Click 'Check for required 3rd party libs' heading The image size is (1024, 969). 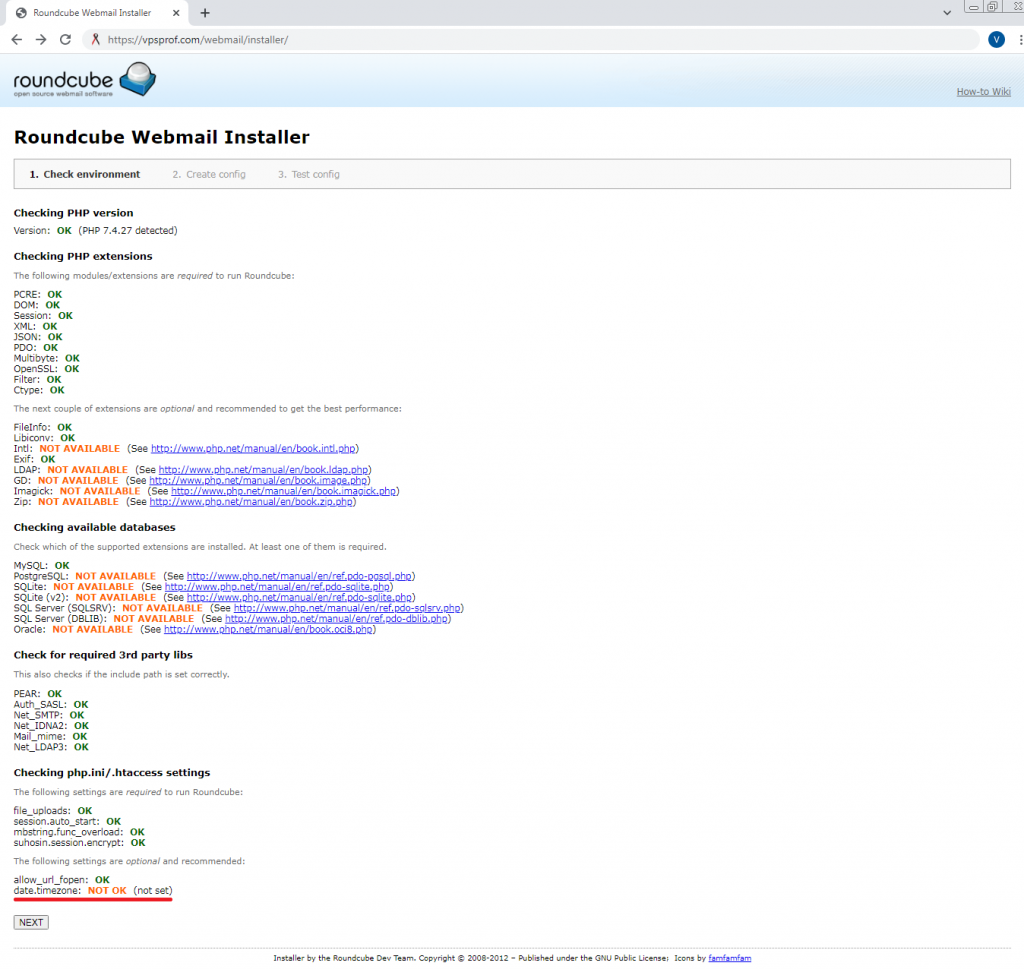103,655
